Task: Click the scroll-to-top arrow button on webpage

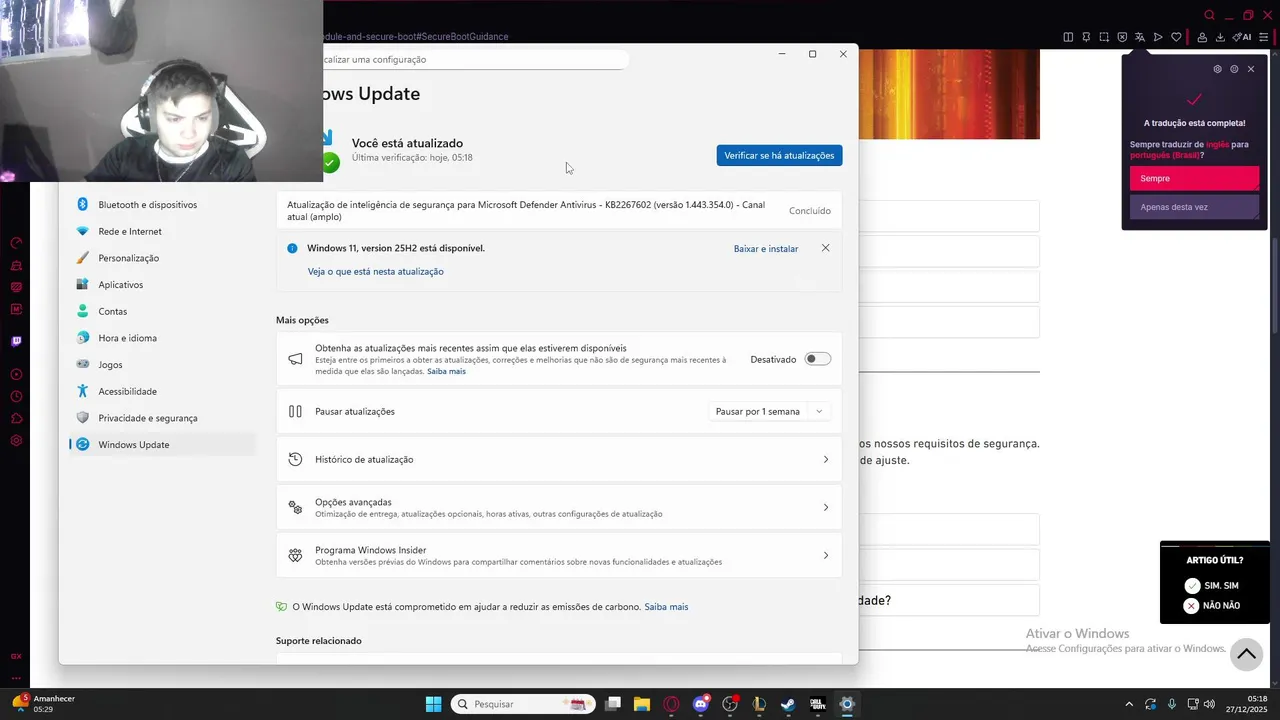Action: 1246,654
